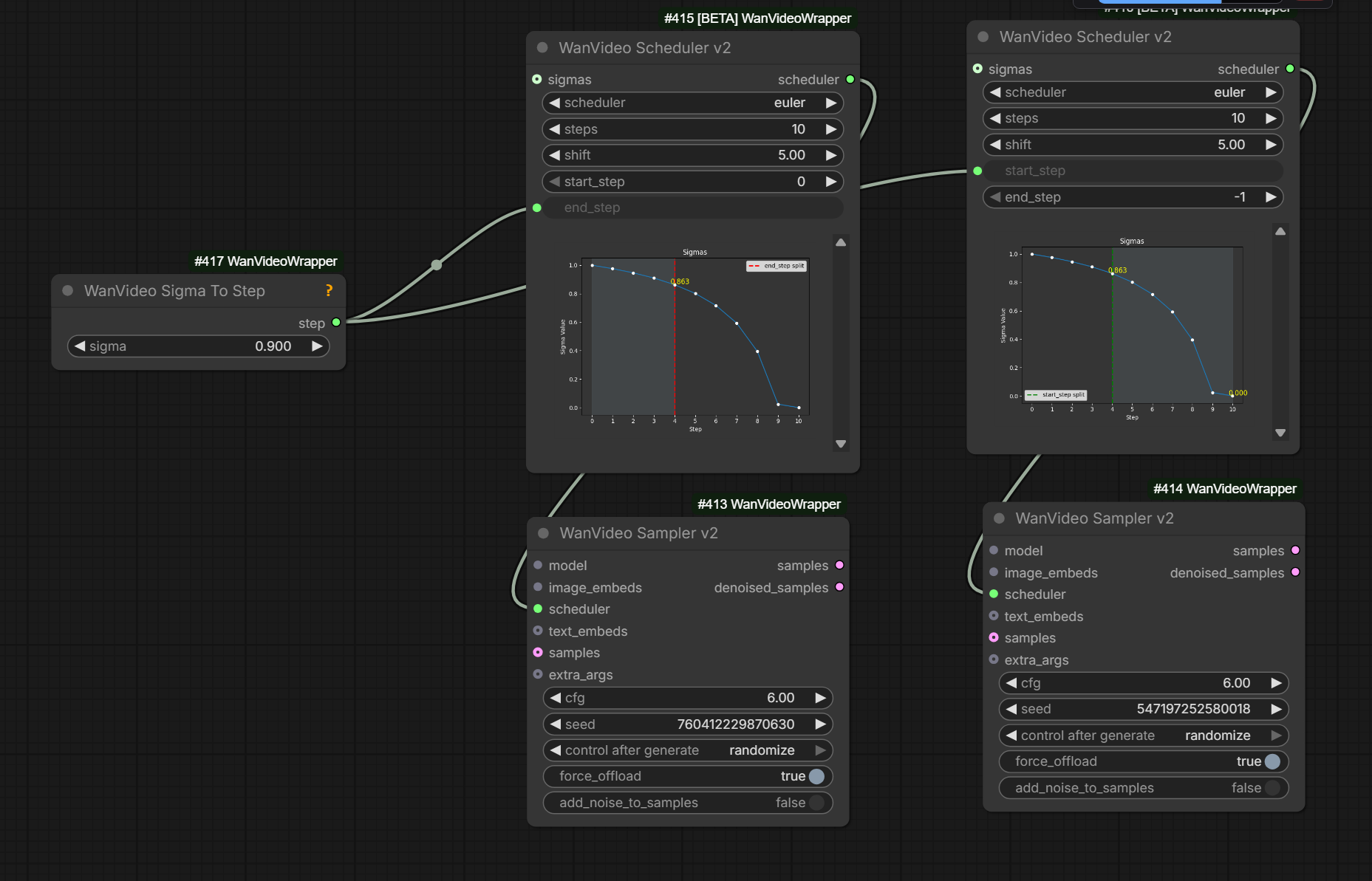Collapse the #413 WanVideo Sampler v2 node via its title dot

[x=543, y=533]
